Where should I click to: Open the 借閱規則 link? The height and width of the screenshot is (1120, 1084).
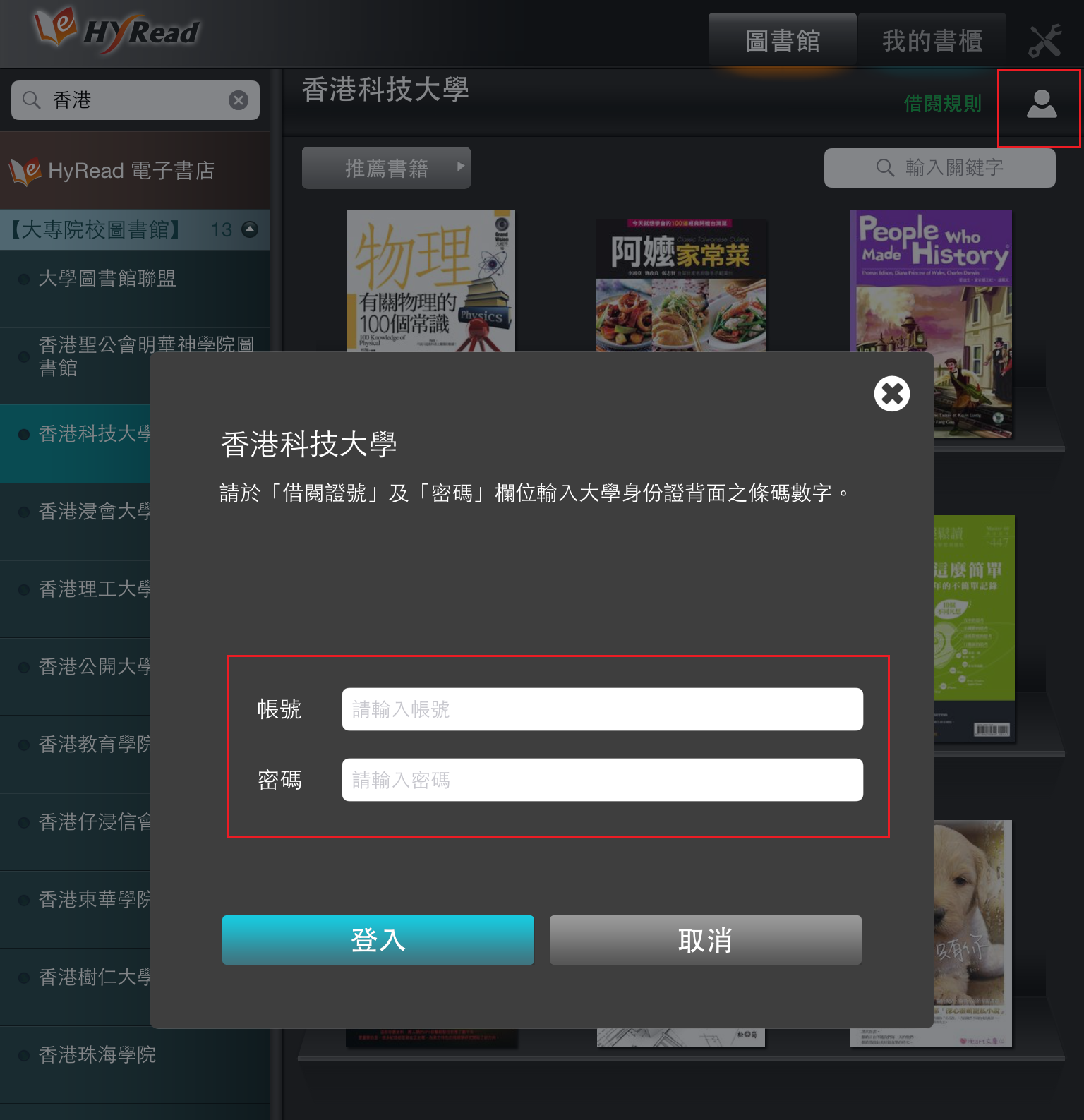pyautogui.click(x=942, y=104)
